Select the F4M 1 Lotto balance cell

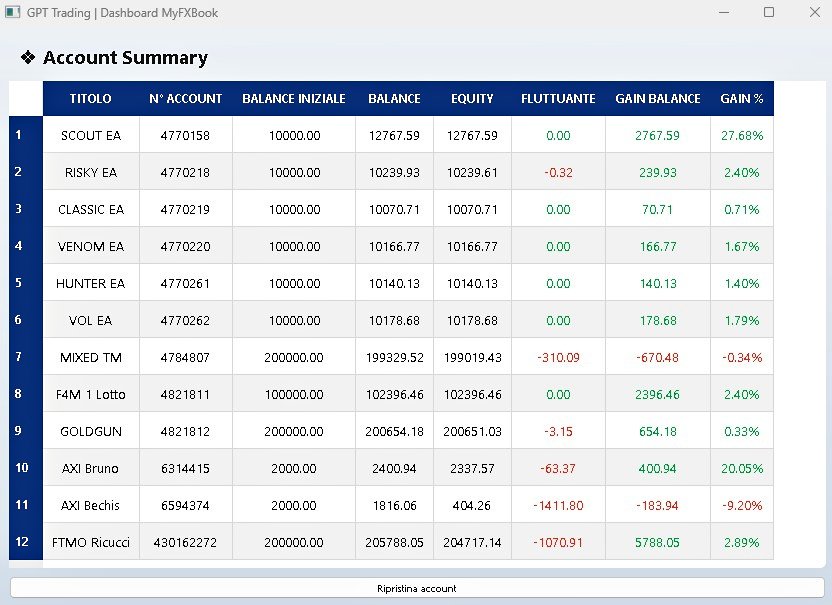395,394
